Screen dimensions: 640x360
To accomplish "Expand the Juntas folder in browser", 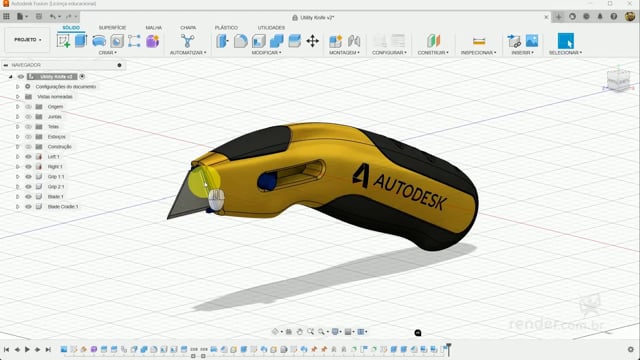I will [x=18, y=117].
